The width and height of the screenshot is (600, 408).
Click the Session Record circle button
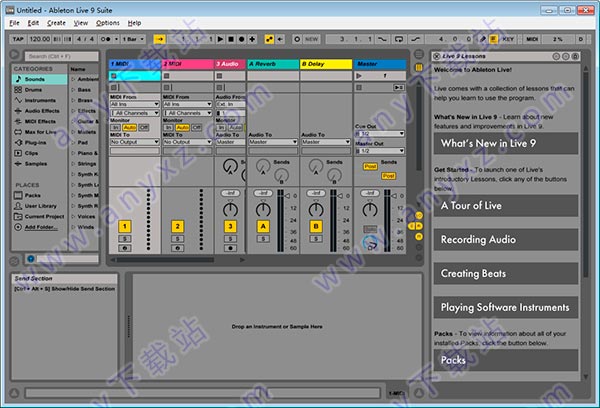[297, 39]
